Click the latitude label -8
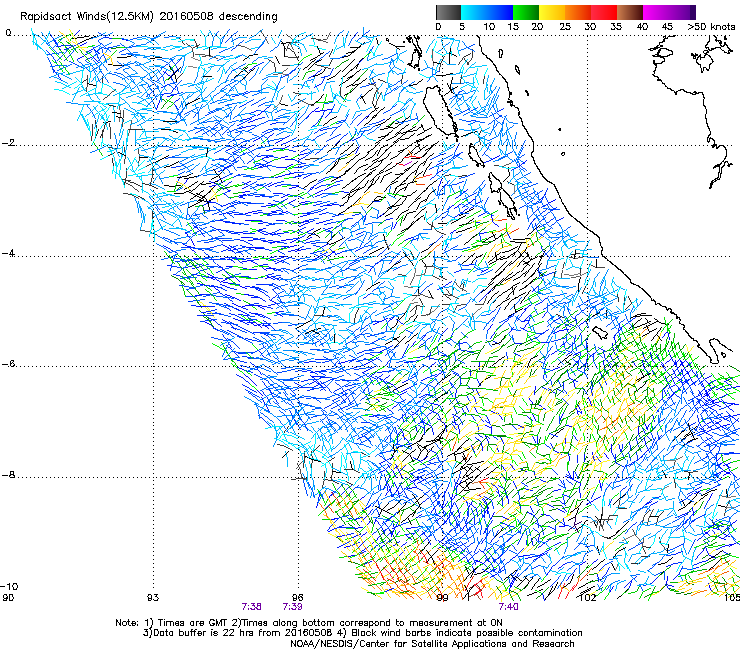The image size is (740, 650). [9, 475]
